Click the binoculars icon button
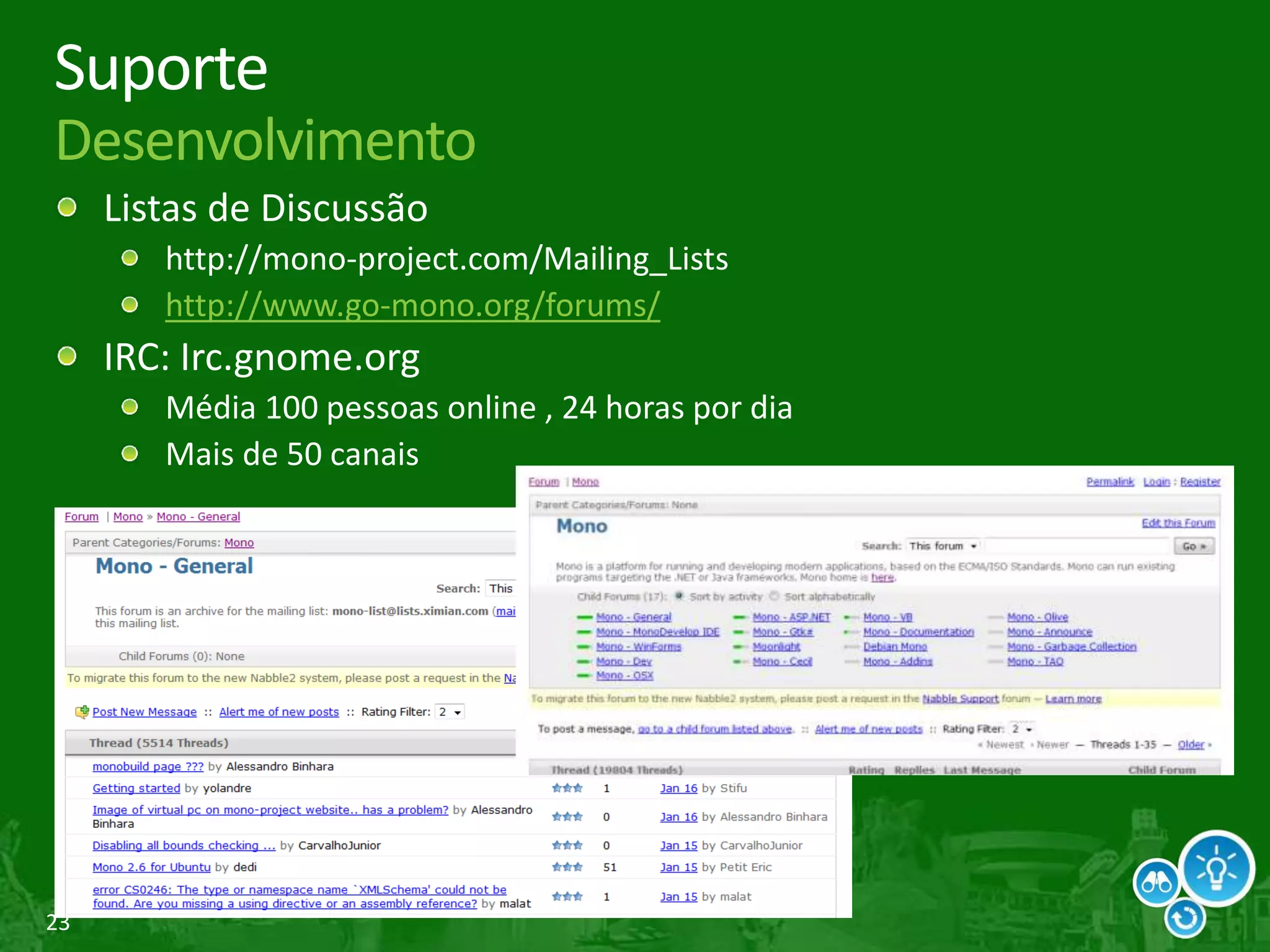 (1156, 883)
